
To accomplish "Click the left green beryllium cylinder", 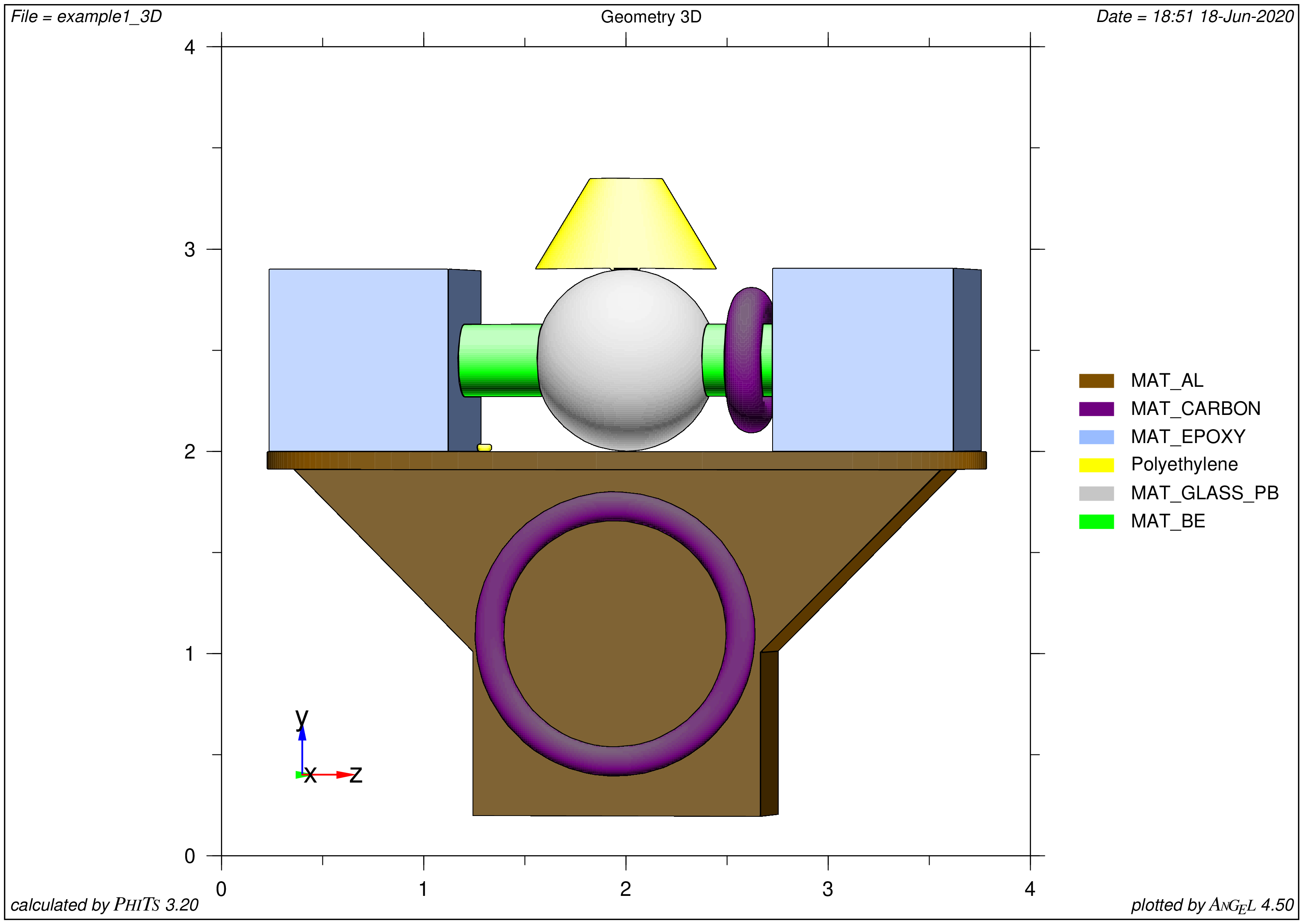I will [x=499, y=360].
